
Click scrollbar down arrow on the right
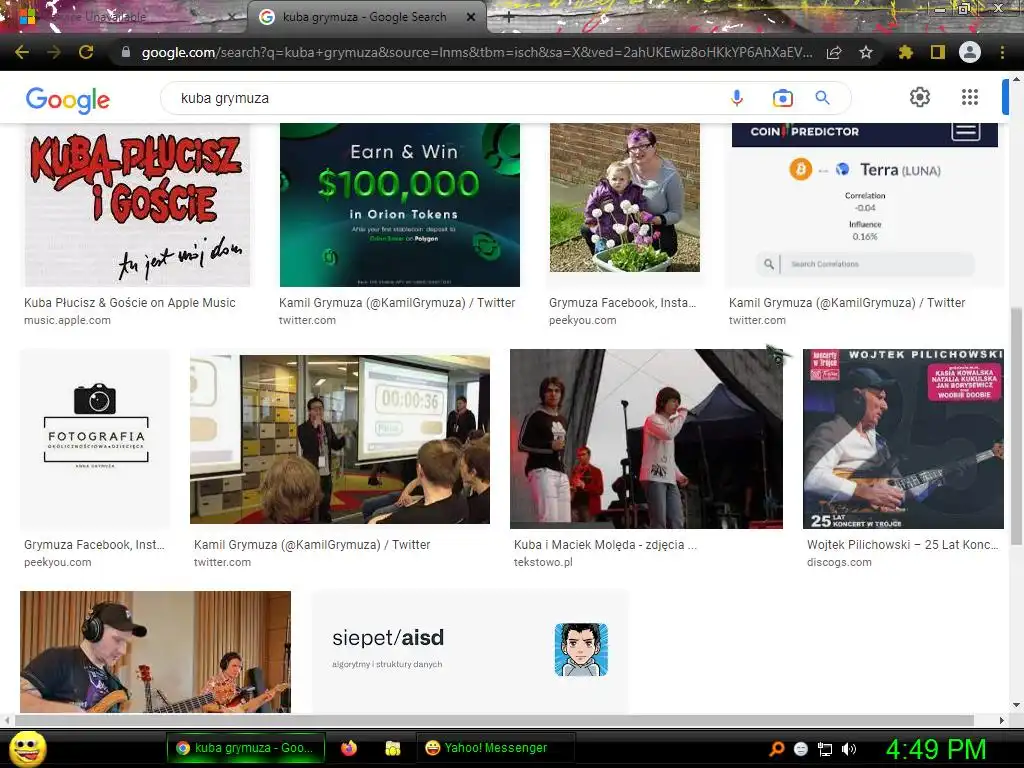pos(1016,705)
